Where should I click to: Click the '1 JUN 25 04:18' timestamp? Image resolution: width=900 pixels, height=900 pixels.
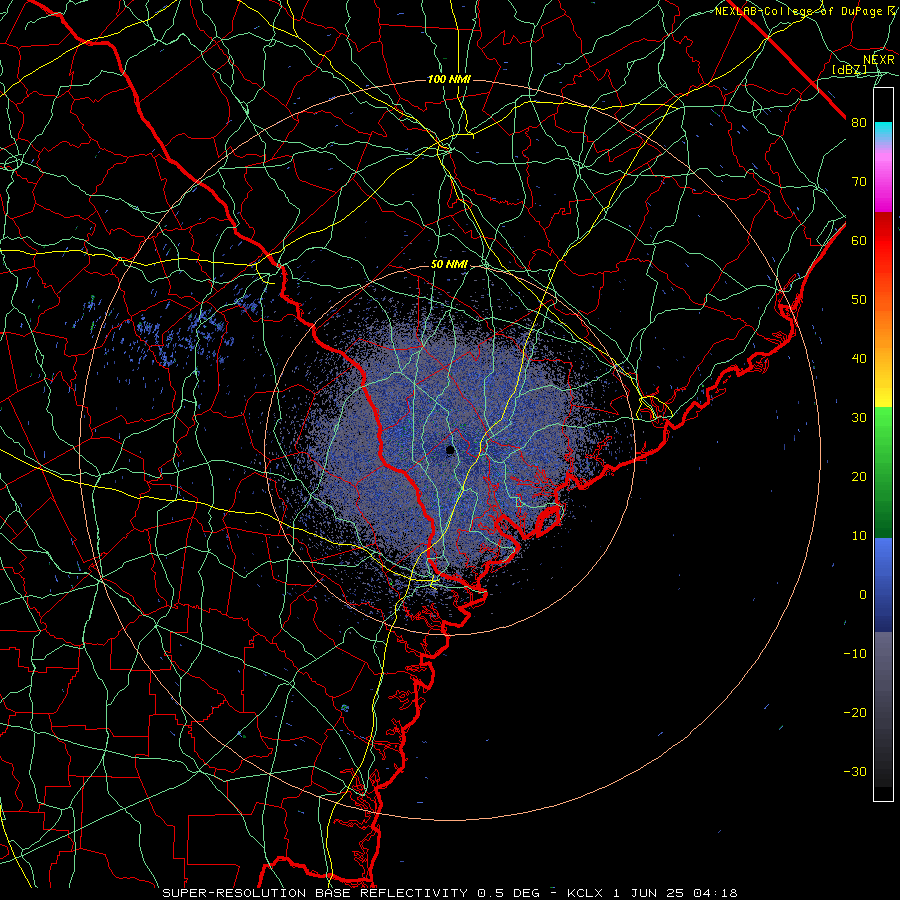pos(677,893)
